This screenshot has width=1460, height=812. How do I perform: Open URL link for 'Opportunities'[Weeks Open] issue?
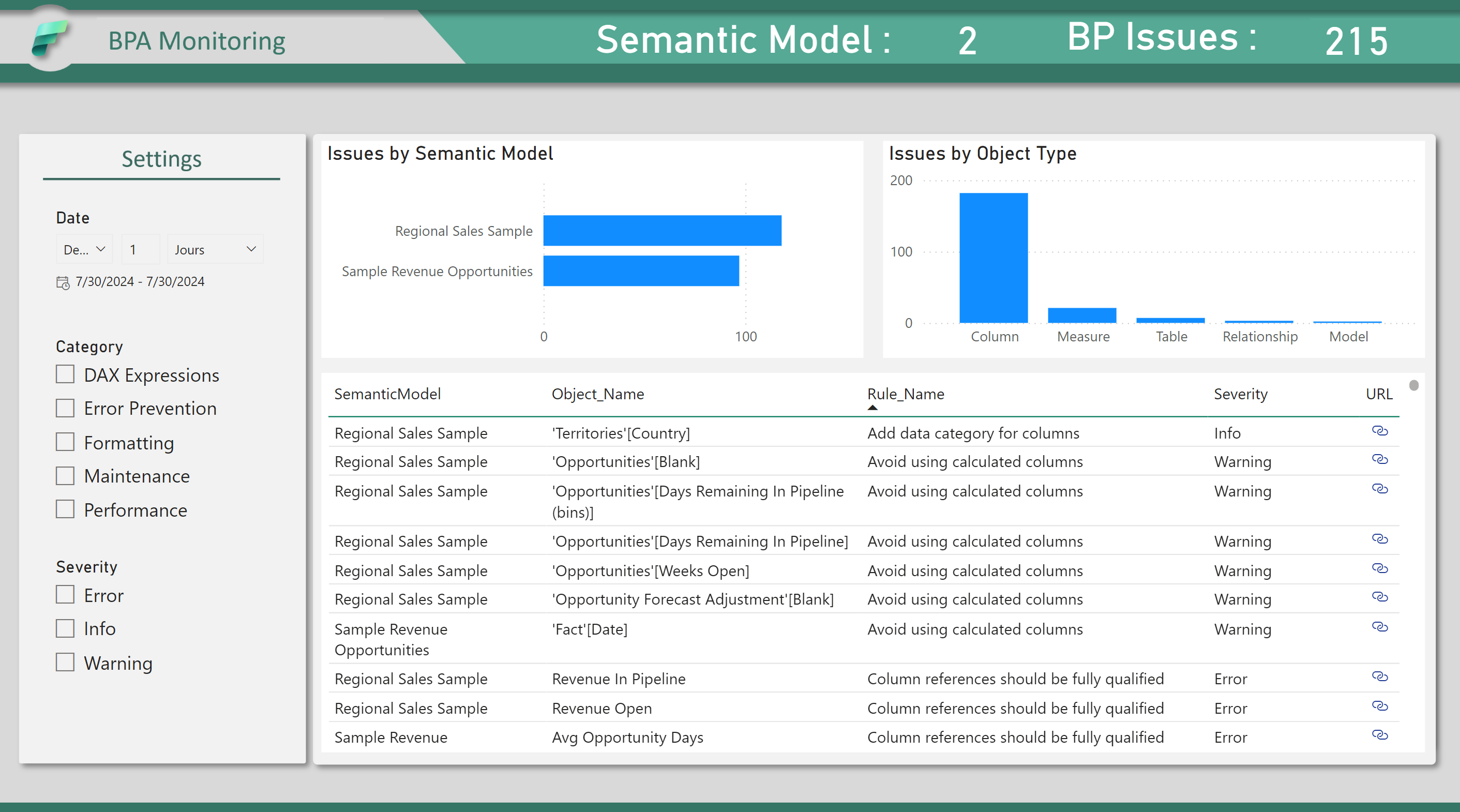point(1381,569)
